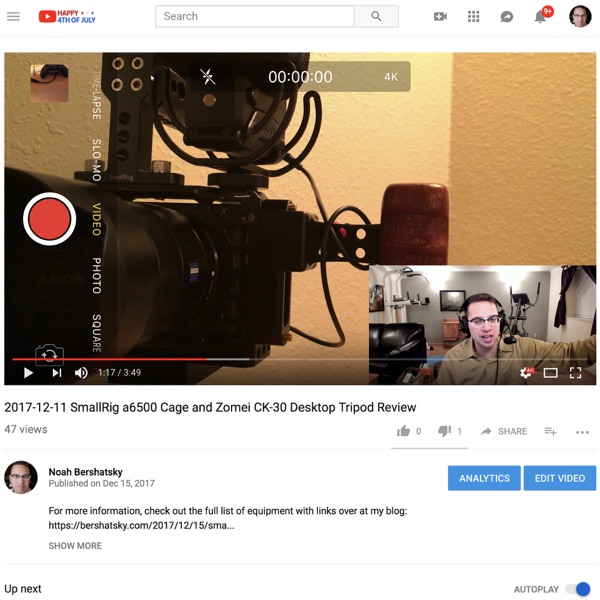Go to YouTube home via logo

67,16
